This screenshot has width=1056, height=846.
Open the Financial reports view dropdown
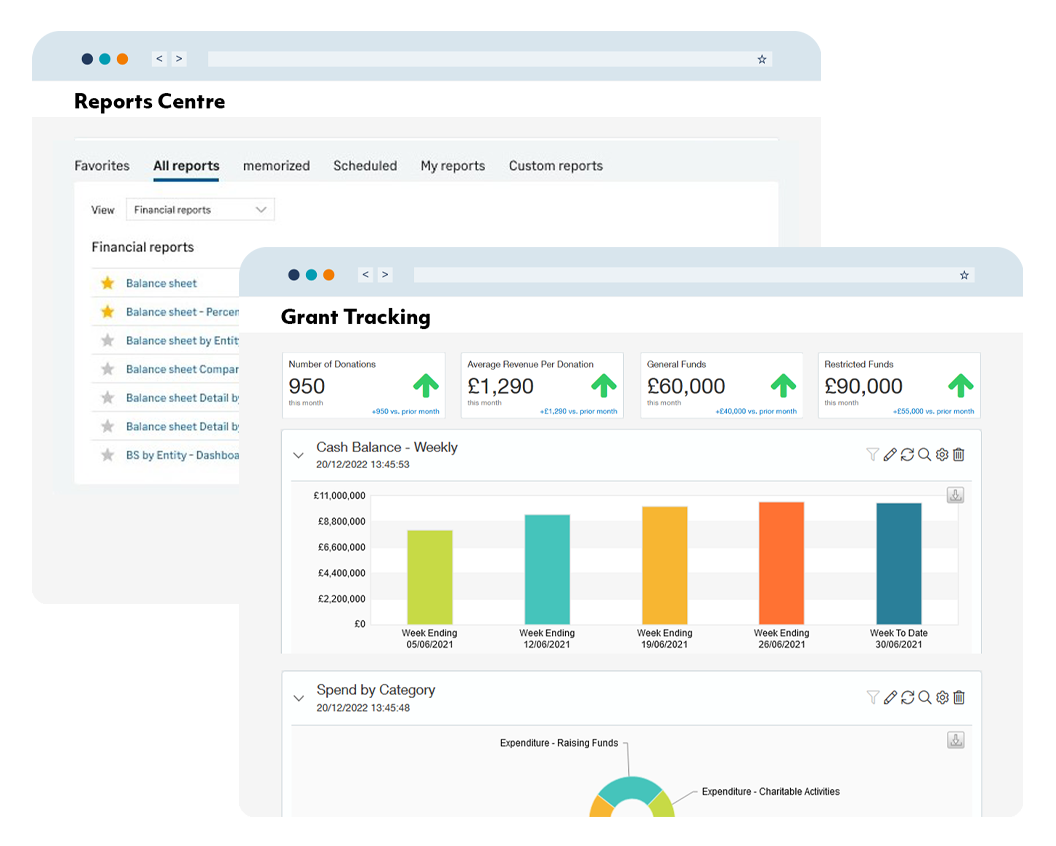[x=200, y=209]
